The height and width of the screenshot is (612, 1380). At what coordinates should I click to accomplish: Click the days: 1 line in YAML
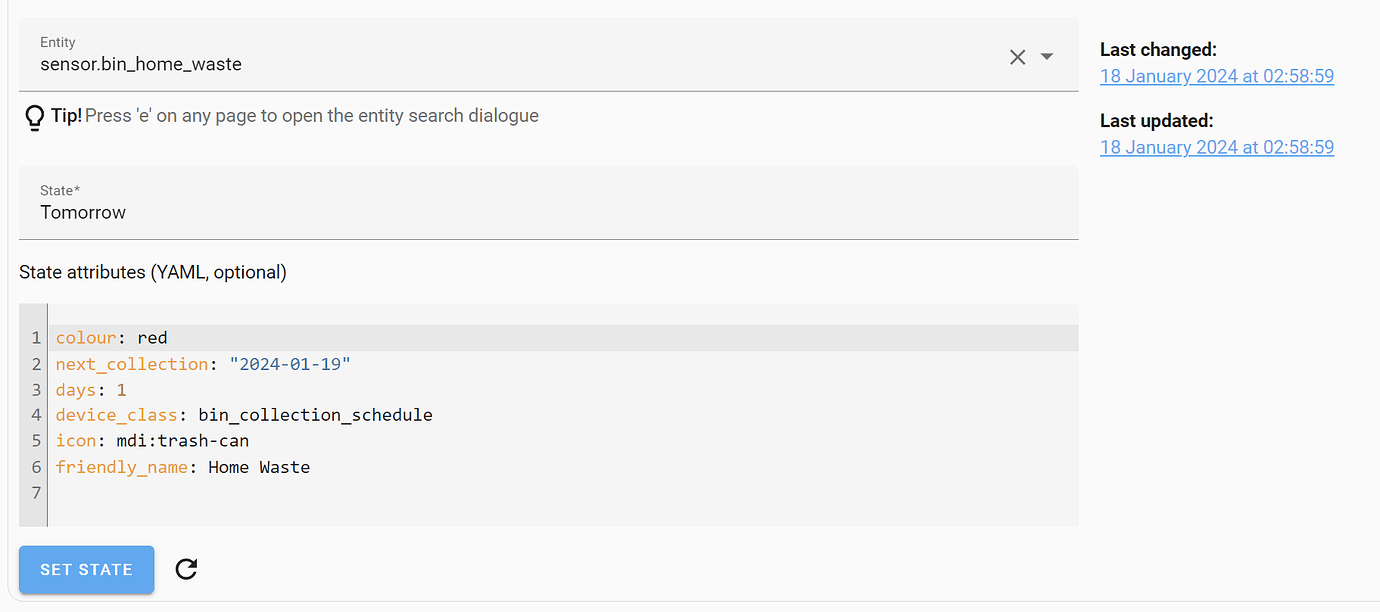coord(90,389)
